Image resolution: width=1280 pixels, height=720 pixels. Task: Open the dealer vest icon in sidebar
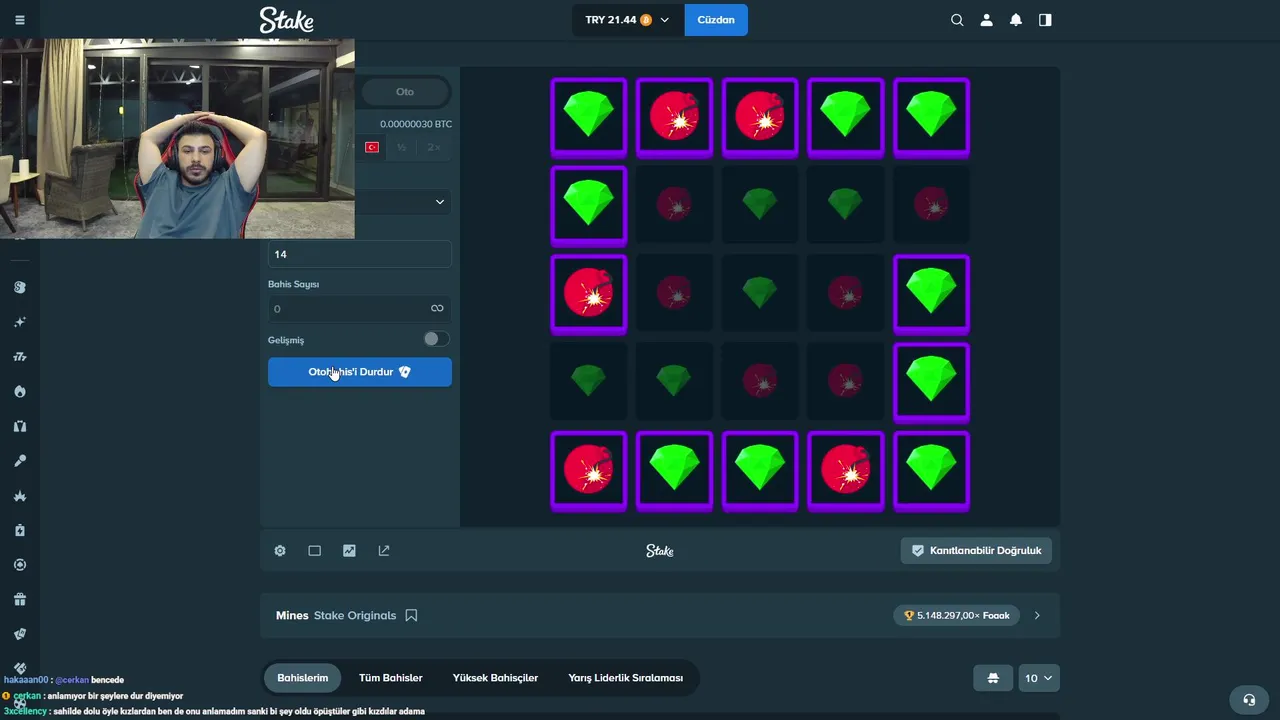click(20, 426)
